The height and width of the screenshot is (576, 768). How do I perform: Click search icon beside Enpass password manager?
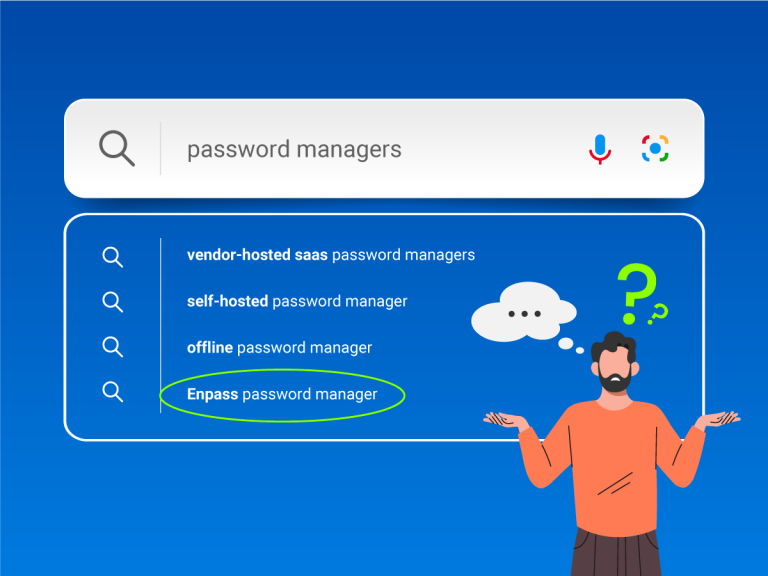[113, 392]
